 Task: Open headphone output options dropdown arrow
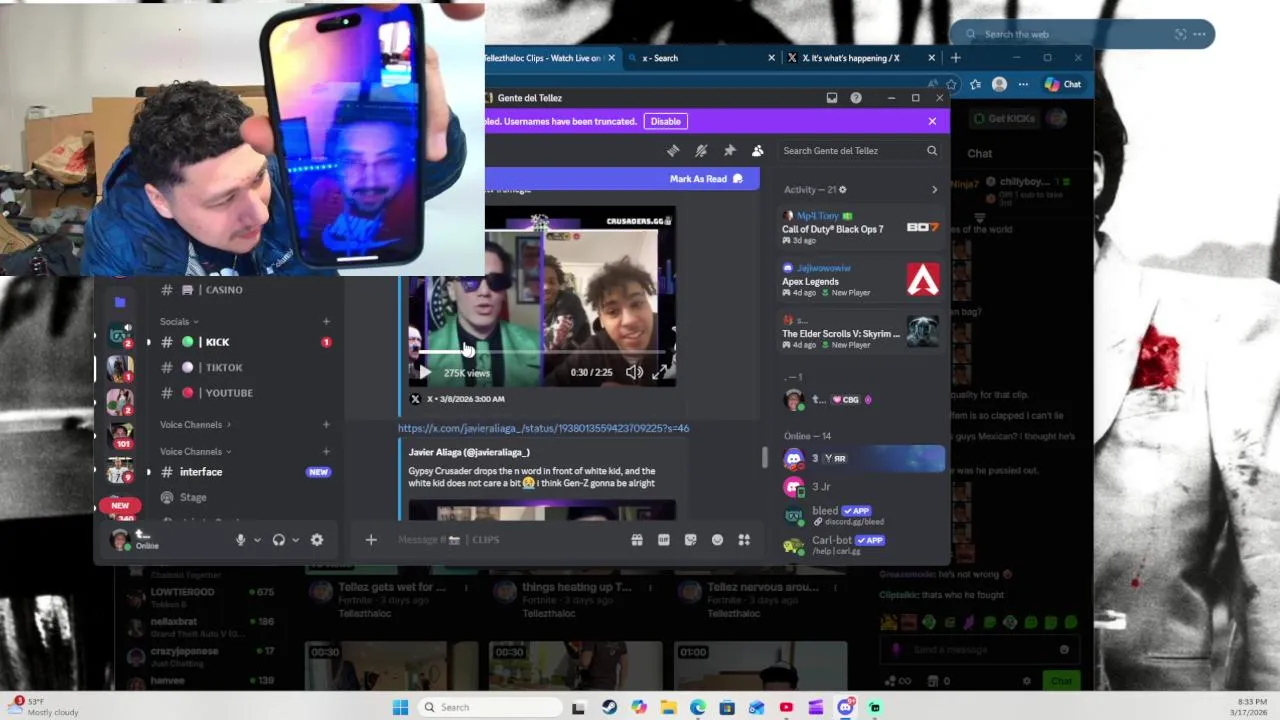pos(295,540)
